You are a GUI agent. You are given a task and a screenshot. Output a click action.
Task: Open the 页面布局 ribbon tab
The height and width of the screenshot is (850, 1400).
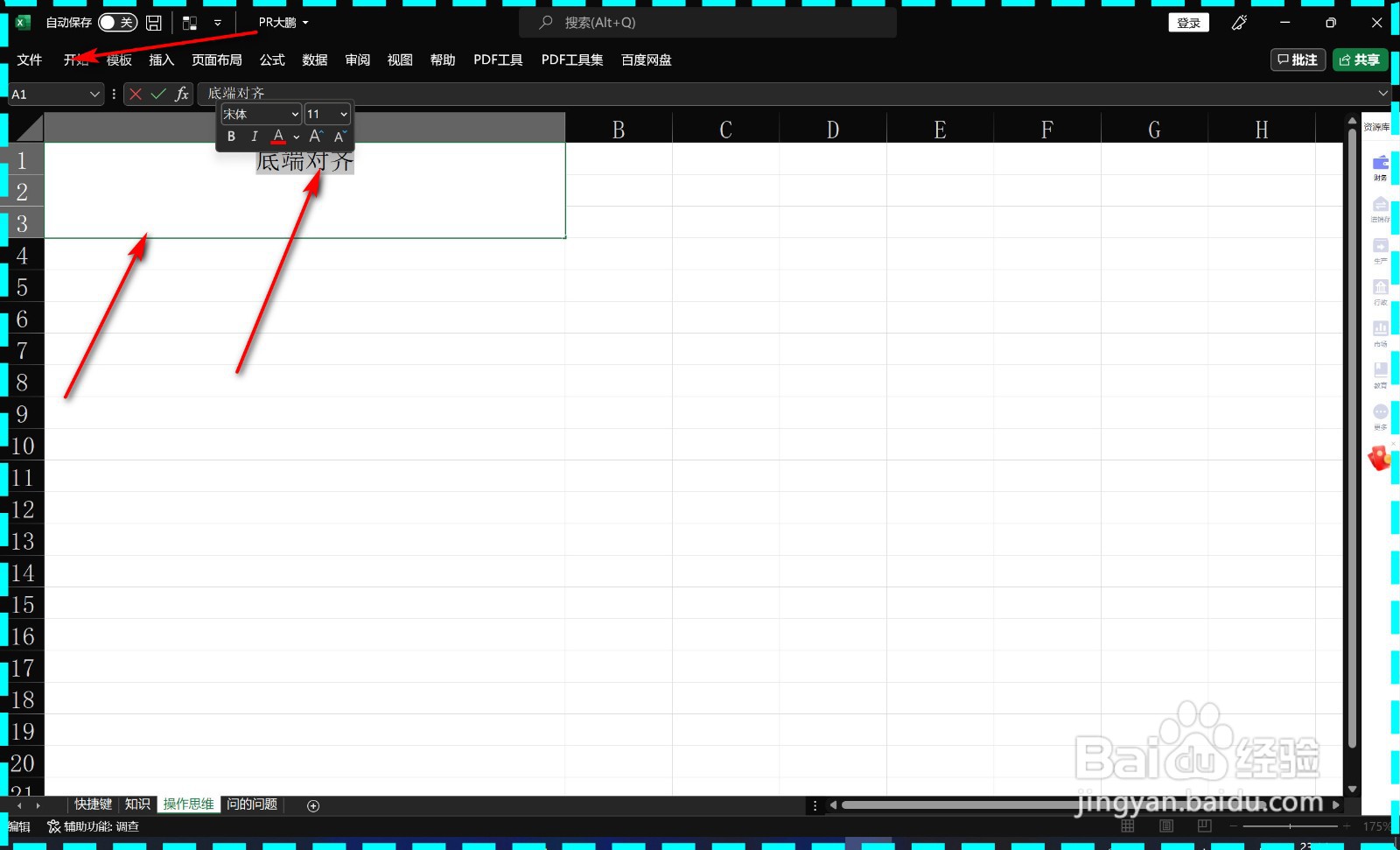217,60
